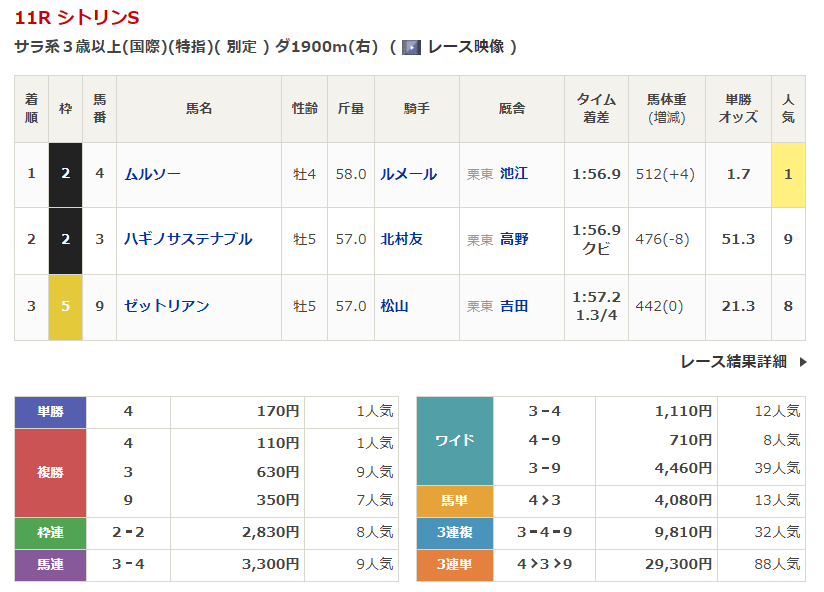The height and width of the screenshot is (592, 824).
Task: Click the 単勝オッズ column header
Action: tap(738, 108)
